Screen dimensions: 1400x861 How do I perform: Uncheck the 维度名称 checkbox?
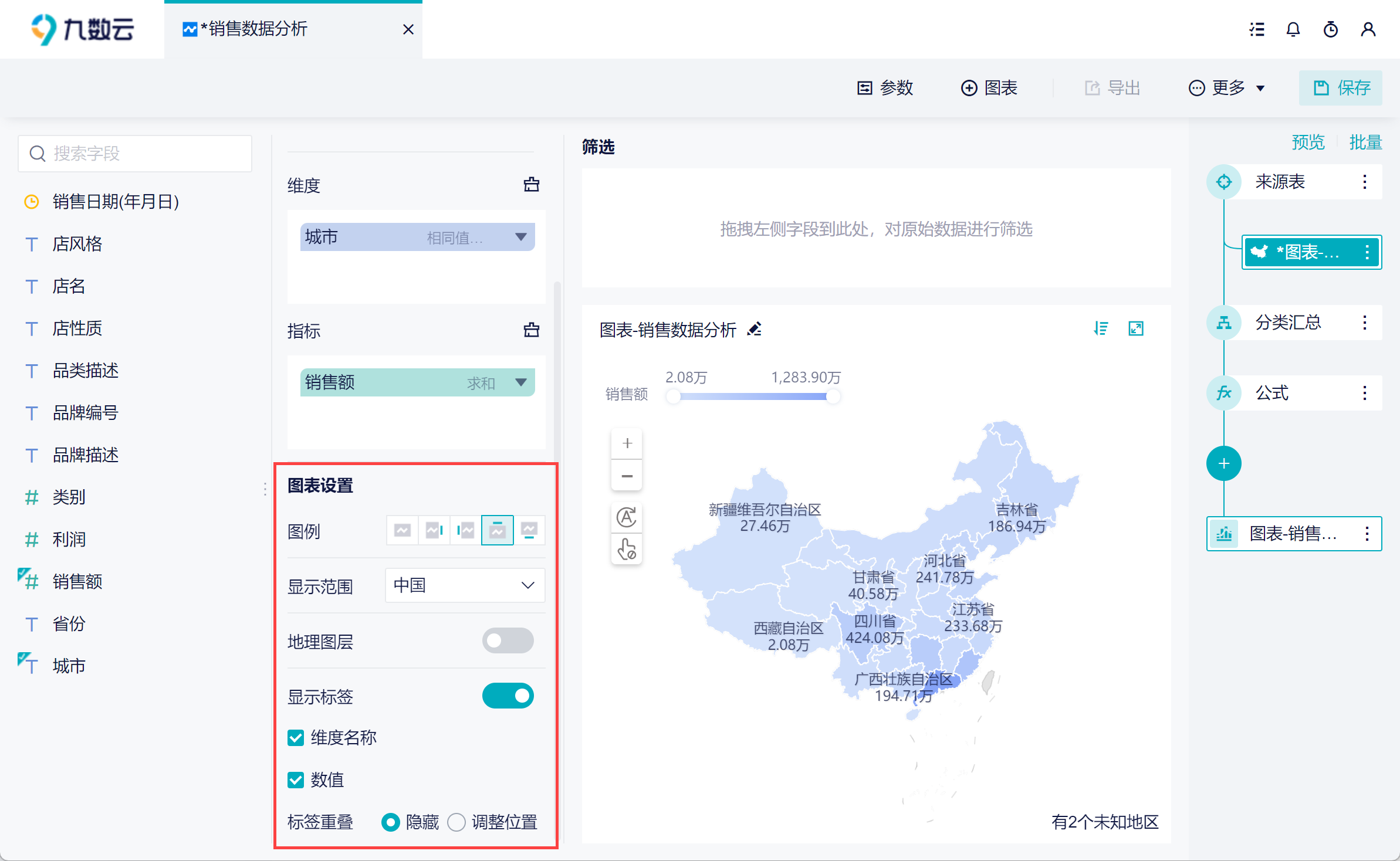(x=296, y=738)
